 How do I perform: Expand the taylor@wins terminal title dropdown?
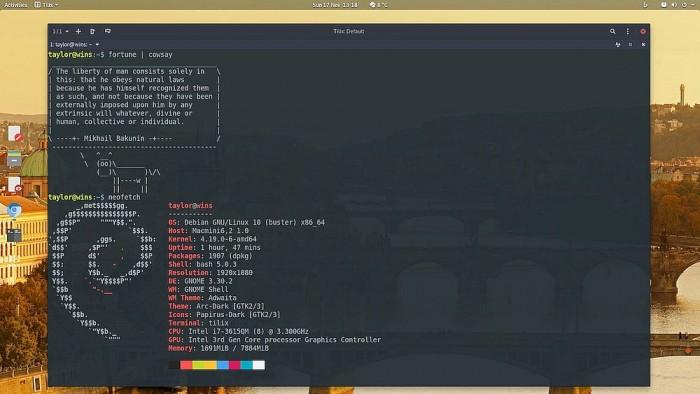97,45
